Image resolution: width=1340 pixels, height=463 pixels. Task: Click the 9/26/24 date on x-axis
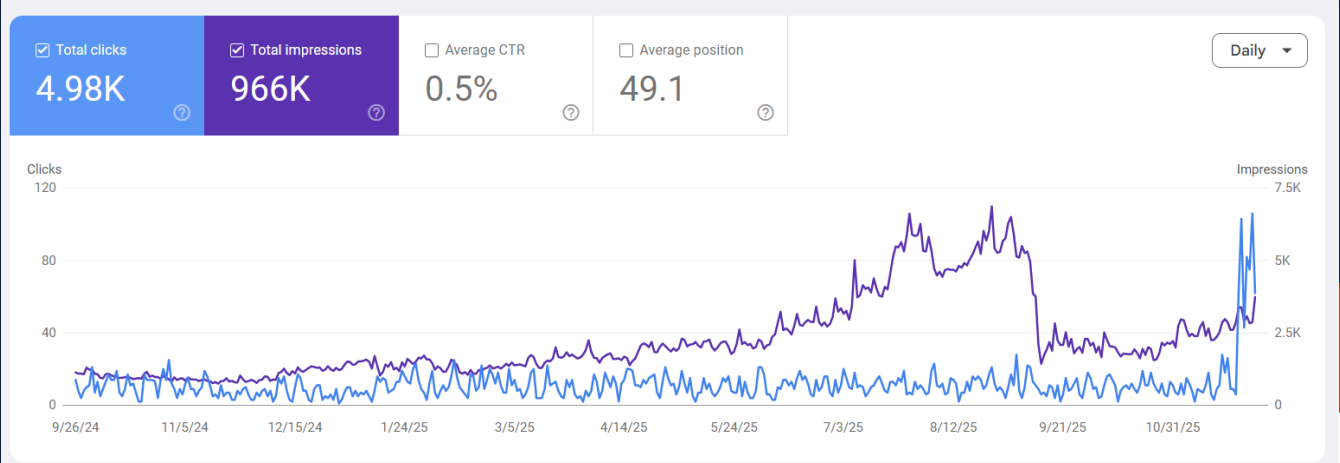74,427
